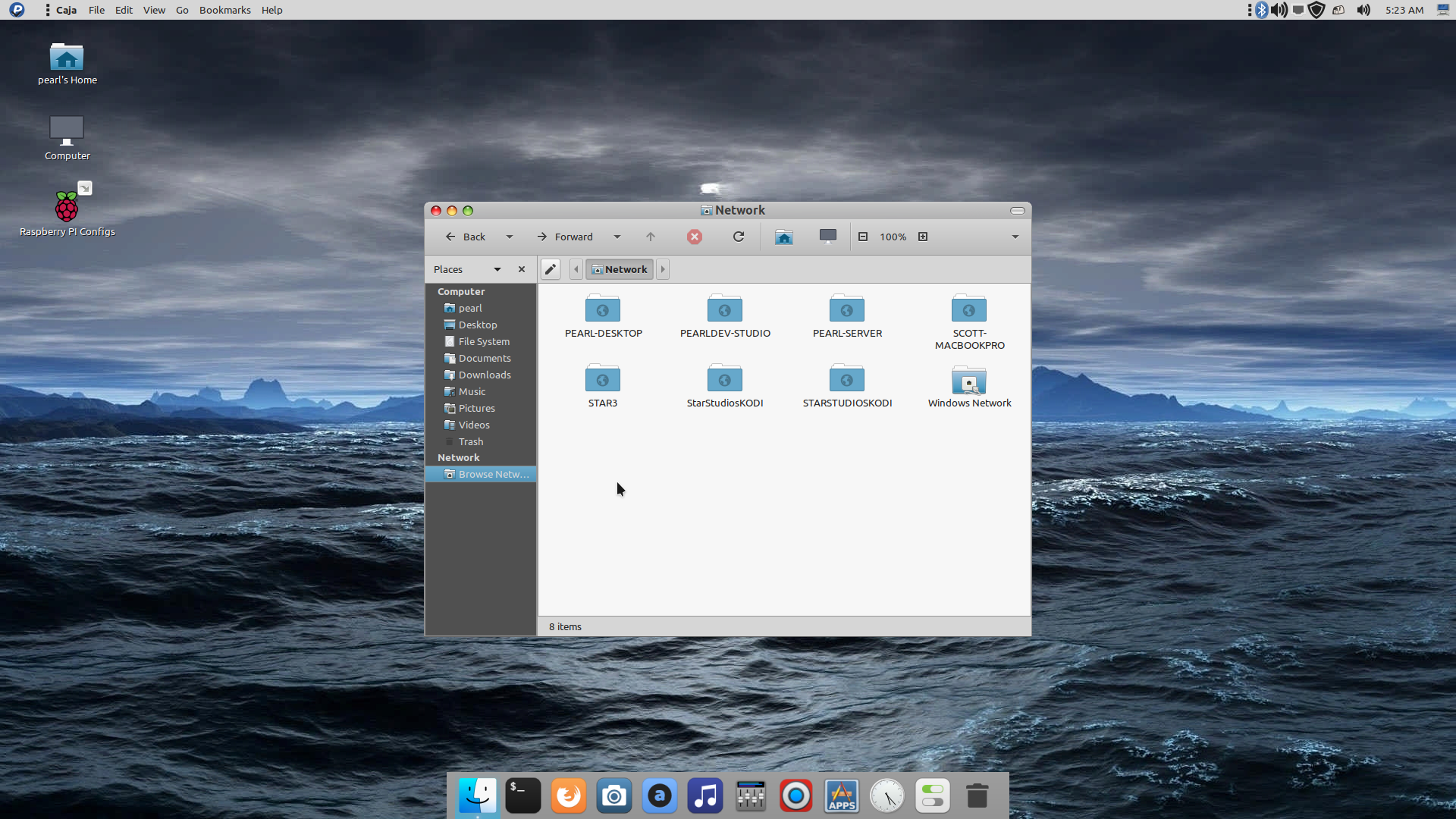Click the 100% zoom level indicator

893,237
